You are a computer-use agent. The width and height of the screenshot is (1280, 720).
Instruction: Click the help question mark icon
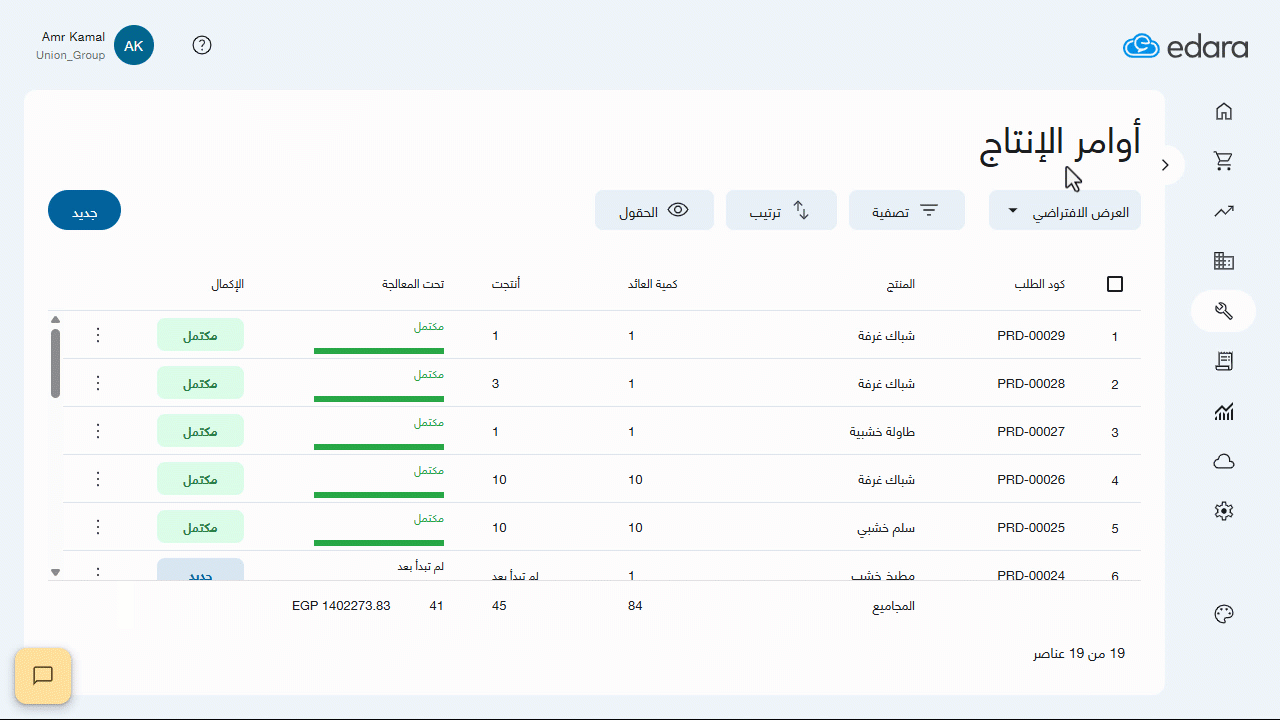click(x=202, y=45)
